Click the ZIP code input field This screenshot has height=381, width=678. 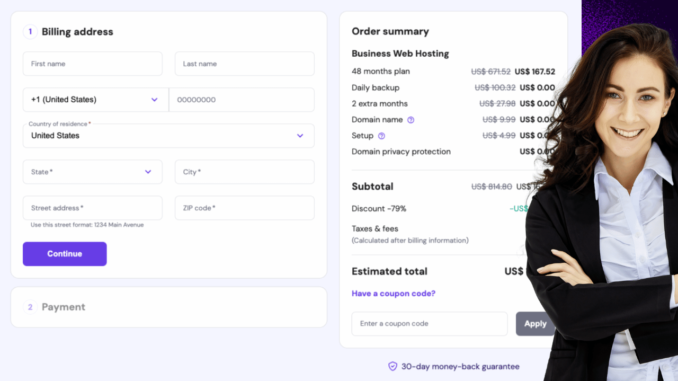coord(244,208)
